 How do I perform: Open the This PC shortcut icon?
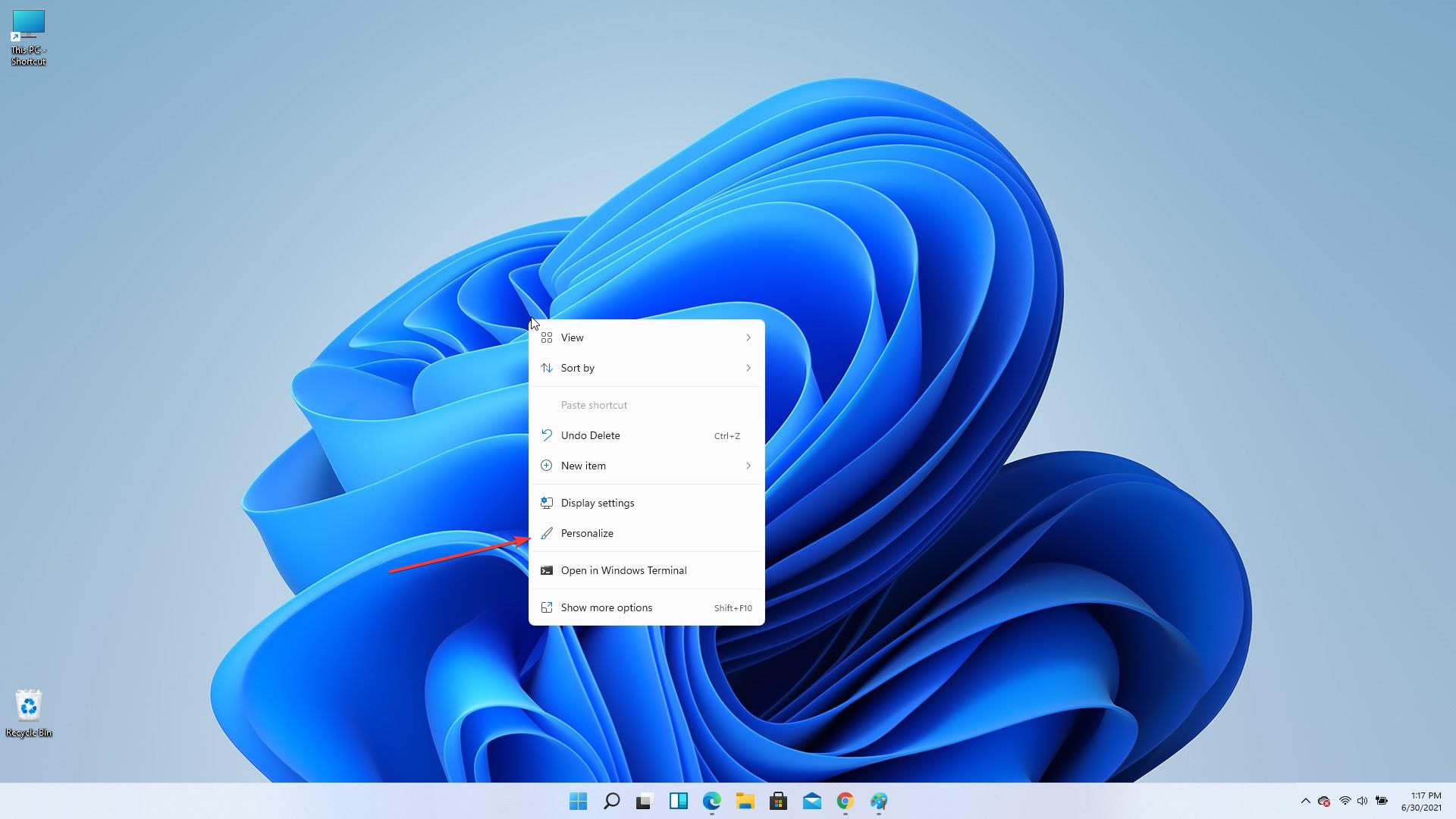click(x=28, y=25)
